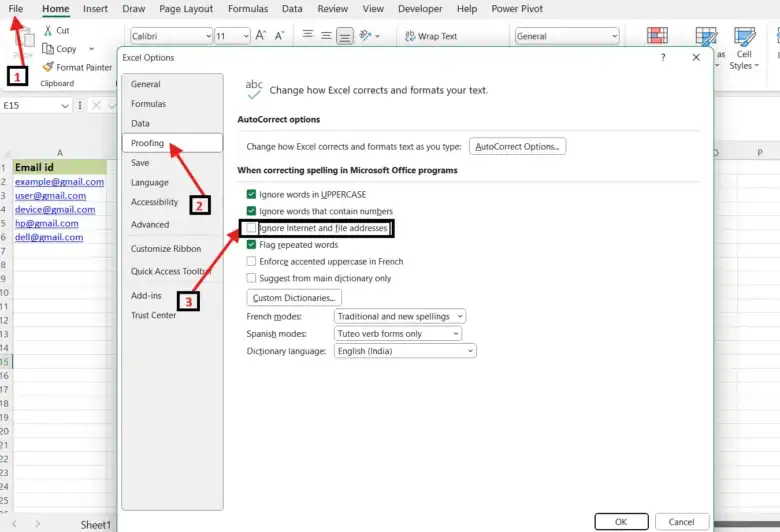Screen dimensions: 780x532
Task: Open the Formulas ribbon tab
Action: click(248, 9)
